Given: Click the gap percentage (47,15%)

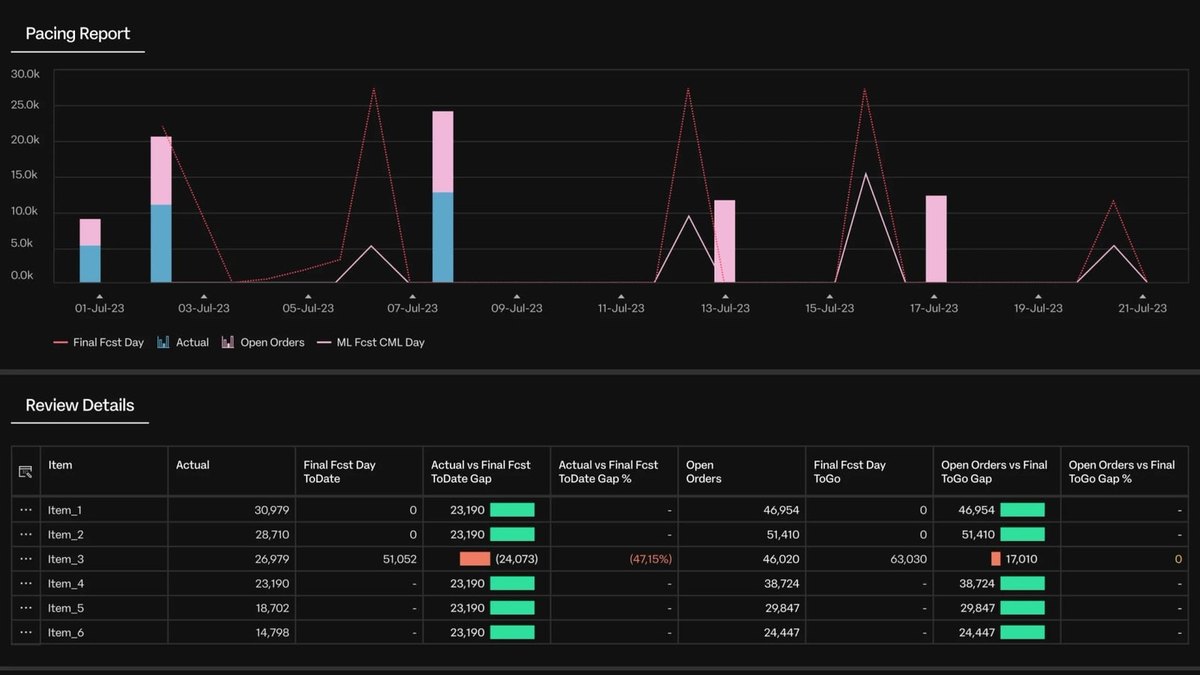Looking at the screenshot, I should click(x=650, y=559).
